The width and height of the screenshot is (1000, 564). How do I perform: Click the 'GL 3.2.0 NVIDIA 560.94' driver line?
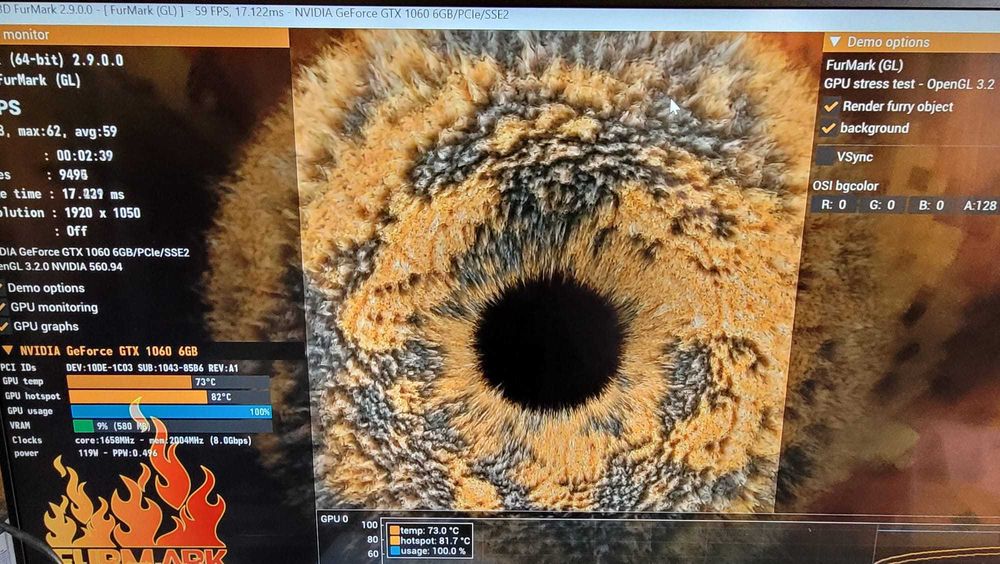[x=61, y=267]
